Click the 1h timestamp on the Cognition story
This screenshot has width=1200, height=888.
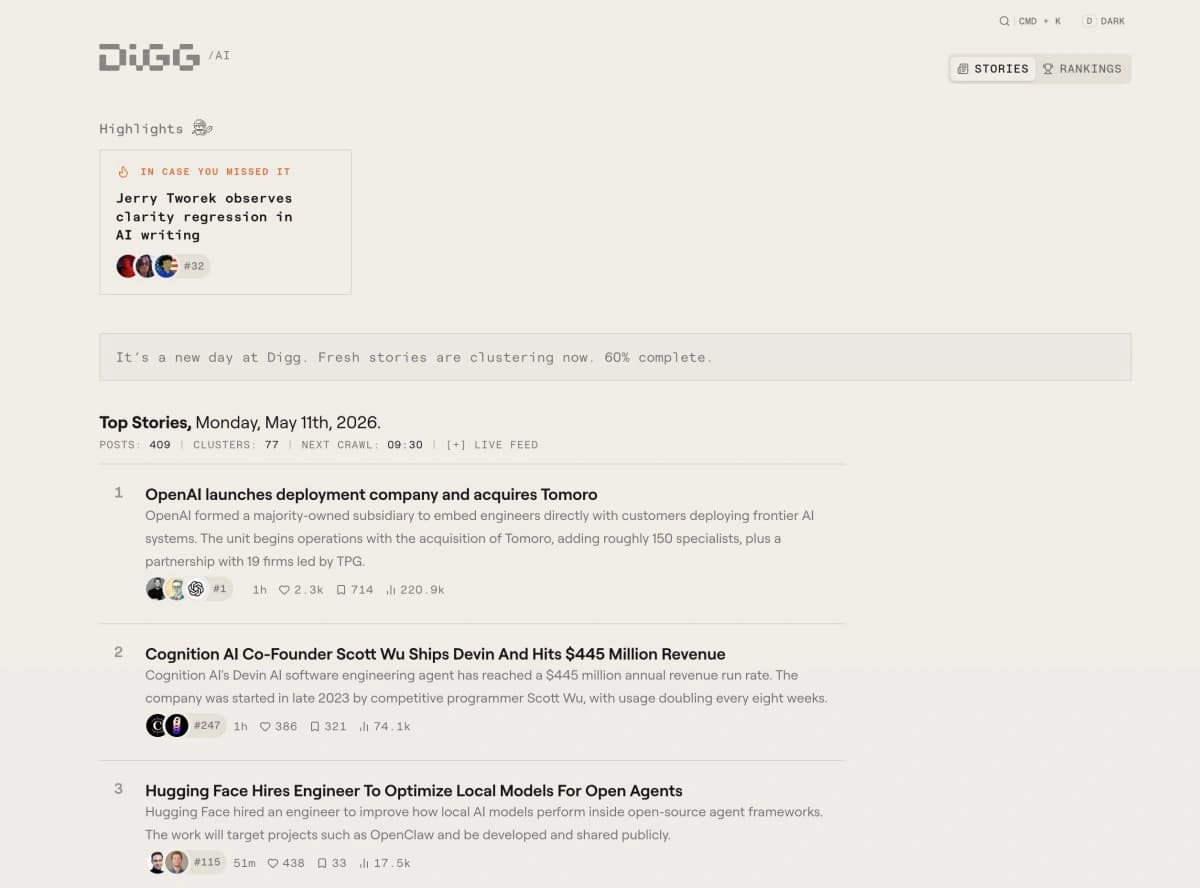(x=241, y=727)
